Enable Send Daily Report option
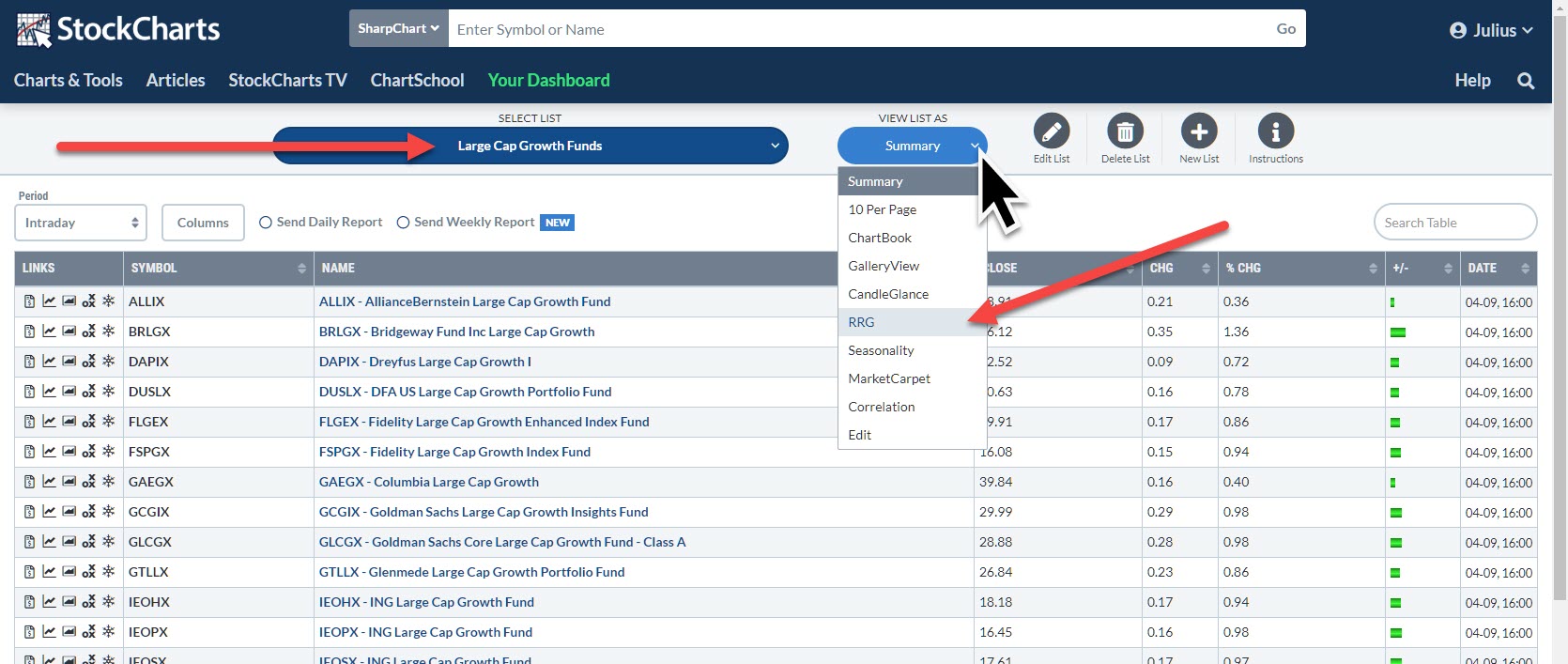 click(x=266, y=223)
